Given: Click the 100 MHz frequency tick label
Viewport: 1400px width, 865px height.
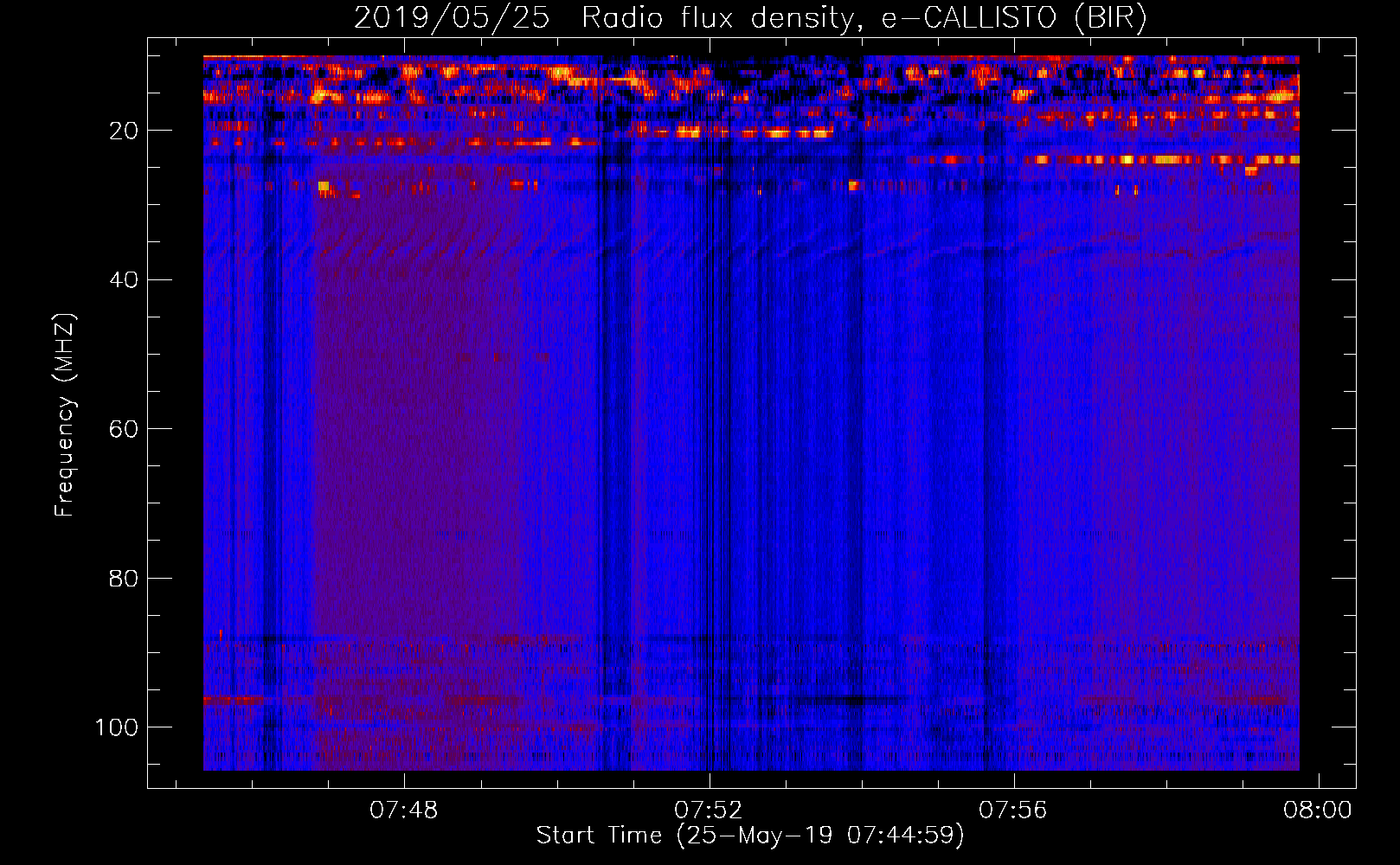Looking at the screenshot, I should click(x=117, y=727).
